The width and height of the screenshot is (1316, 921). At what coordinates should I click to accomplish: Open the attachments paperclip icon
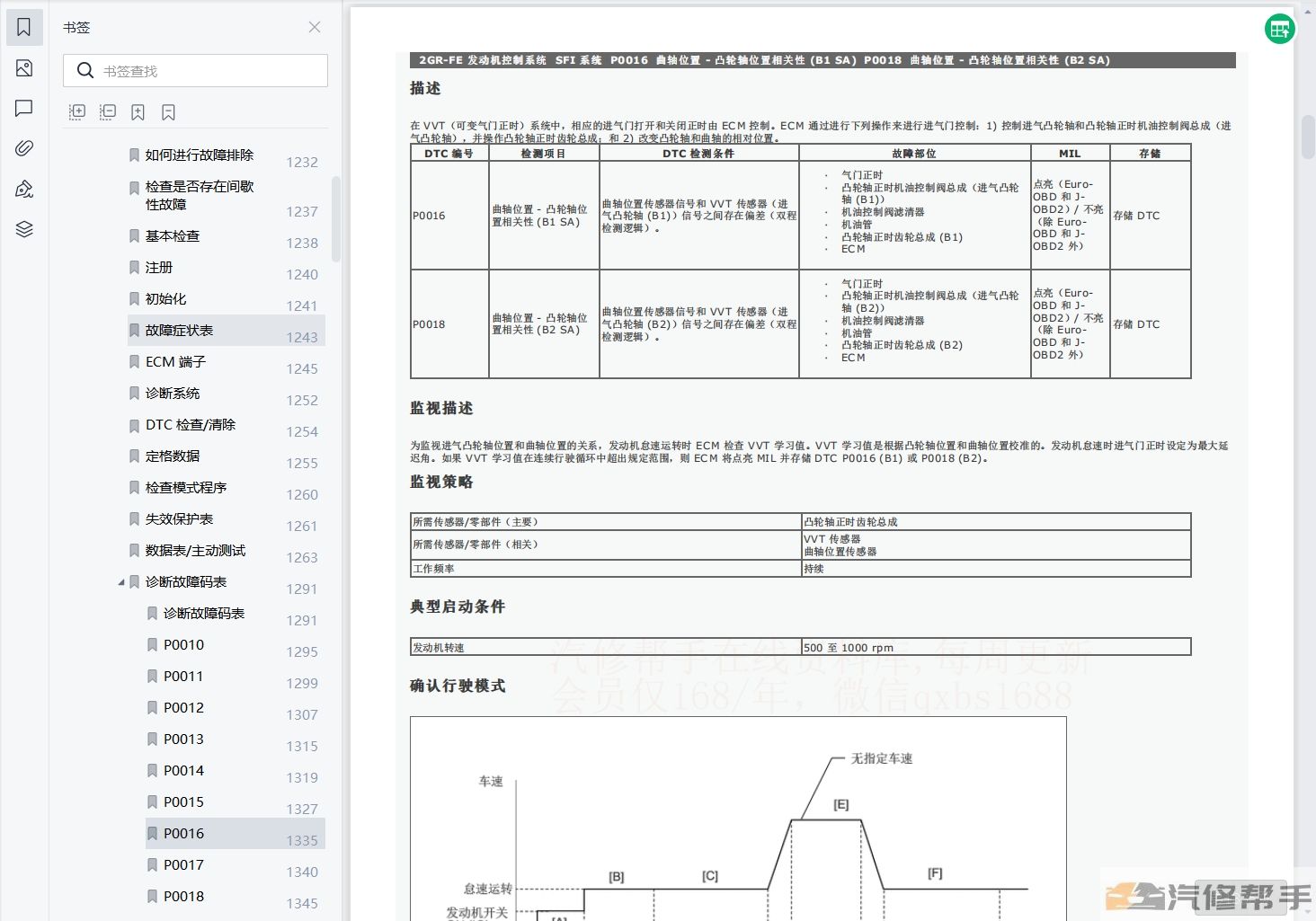point(24,148)
